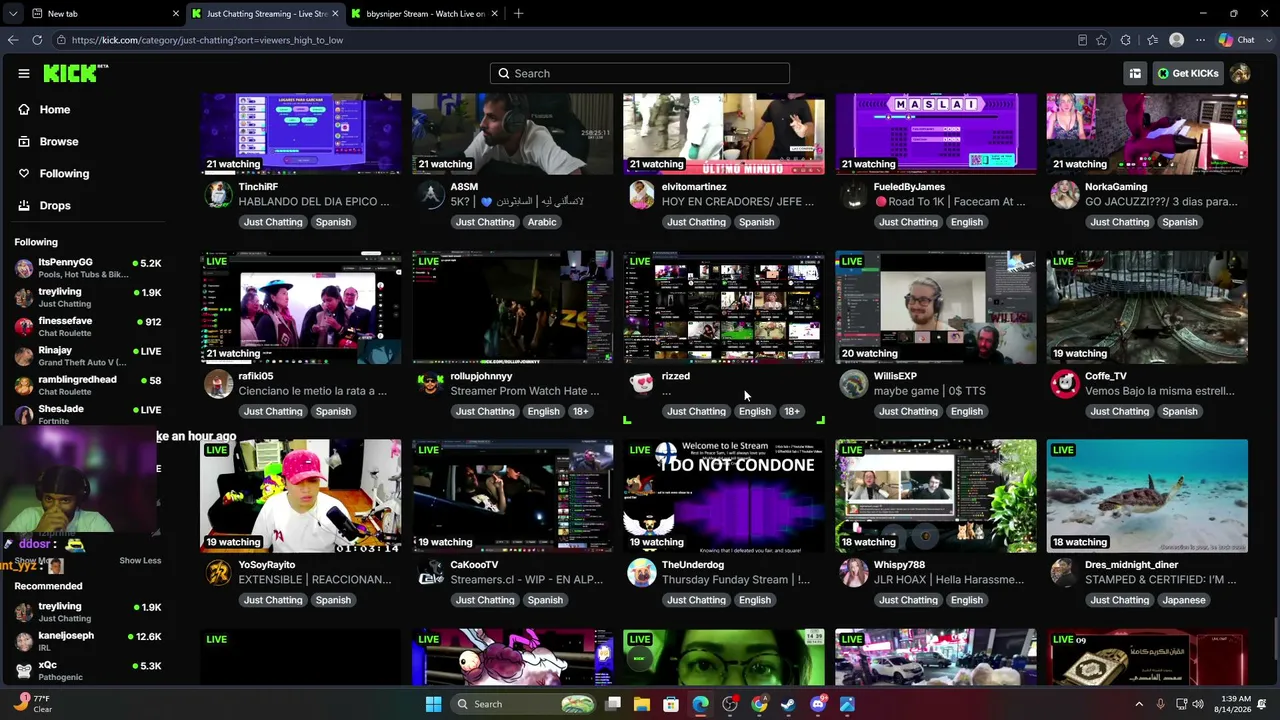Open Copilot Chat in the browser
Viewport: 1280px width, 720px height.
(1237, 40)
